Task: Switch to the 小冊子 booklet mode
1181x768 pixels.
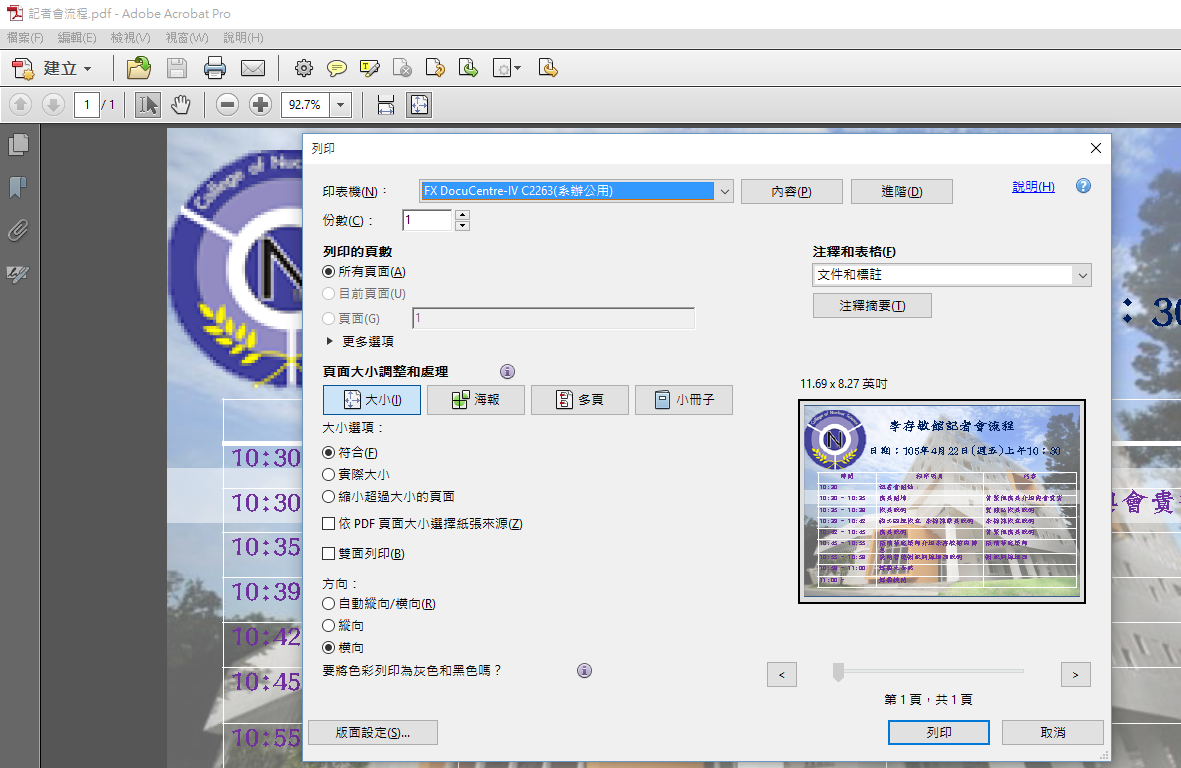Action: tap(684, 400)
